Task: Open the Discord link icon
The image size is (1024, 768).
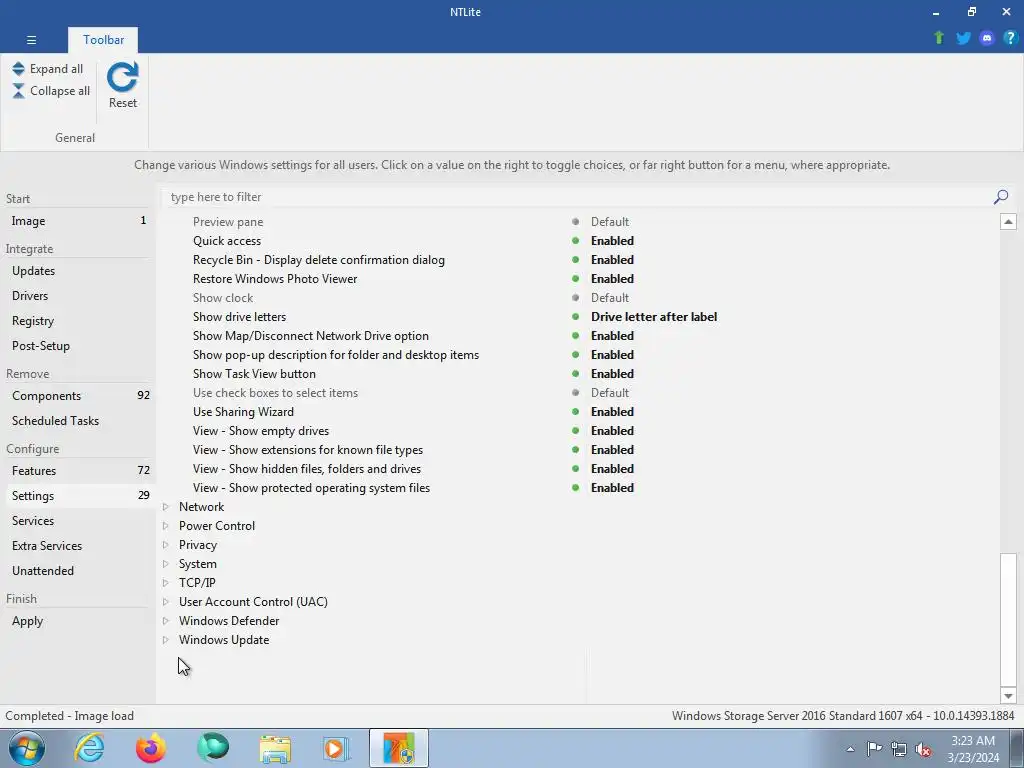Action: [987, 38]
